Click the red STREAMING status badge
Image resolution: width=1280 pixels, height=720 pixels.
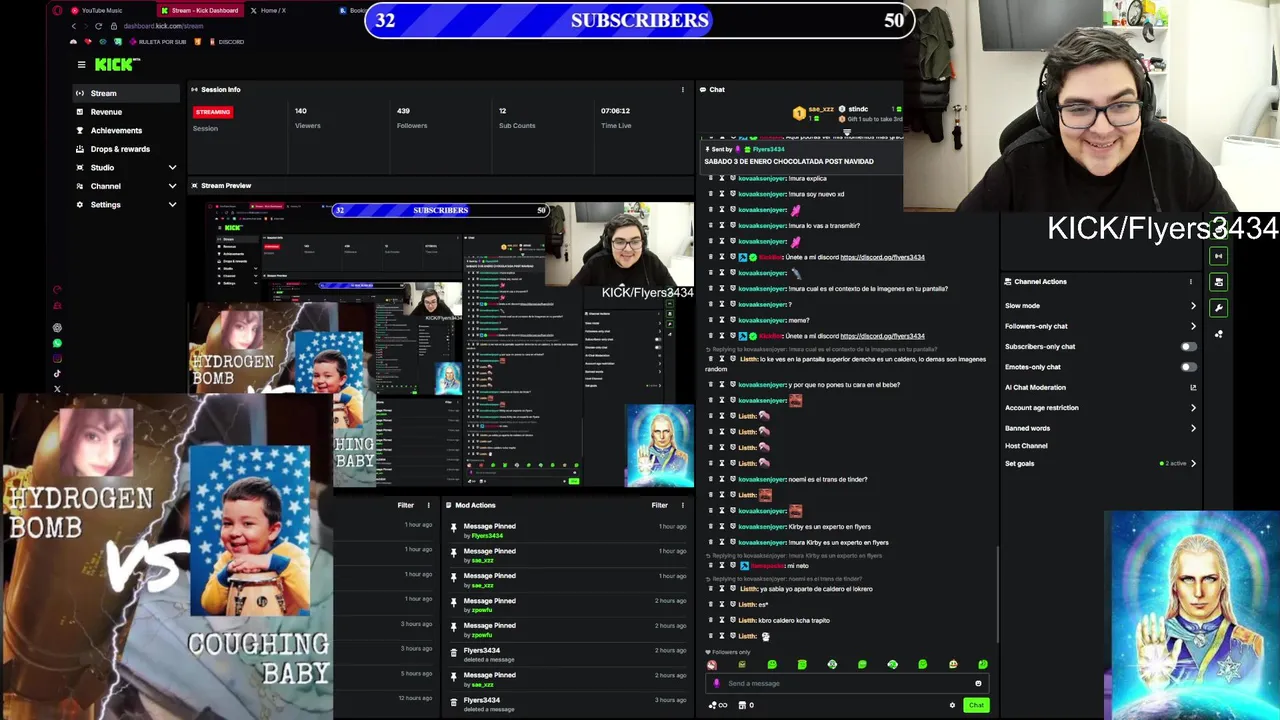click(x=213, y=112)
